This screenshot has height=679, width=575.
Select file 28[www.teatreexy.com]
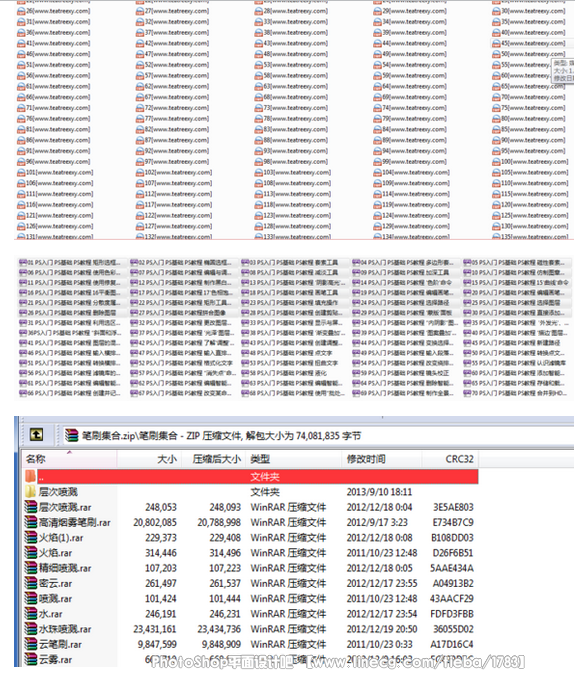pos(291,11)
